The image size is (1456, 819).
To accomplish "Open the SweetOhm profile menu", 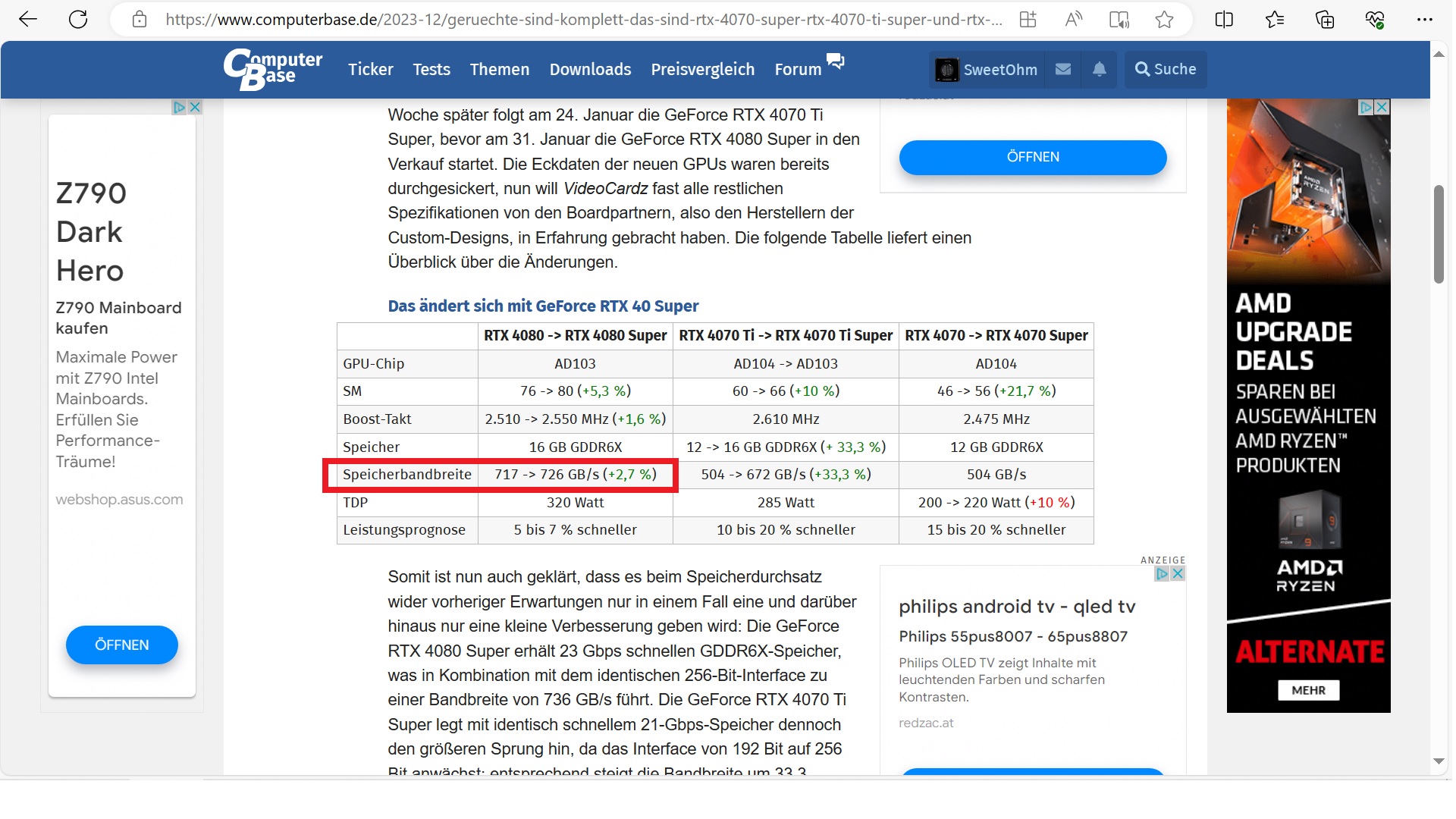I will 1000,70.
